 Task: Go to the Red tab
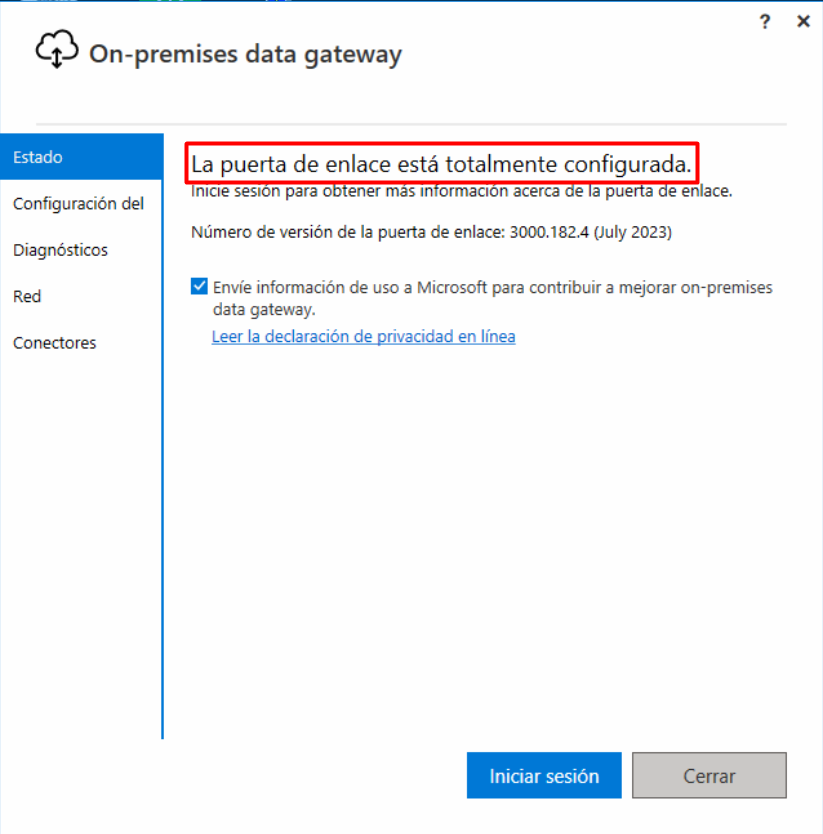(81, 296)
